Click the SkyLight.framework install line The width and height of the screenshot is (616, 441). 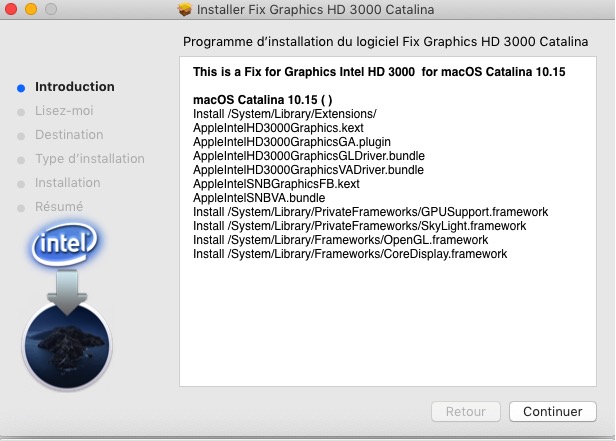(x=359, y=226)
